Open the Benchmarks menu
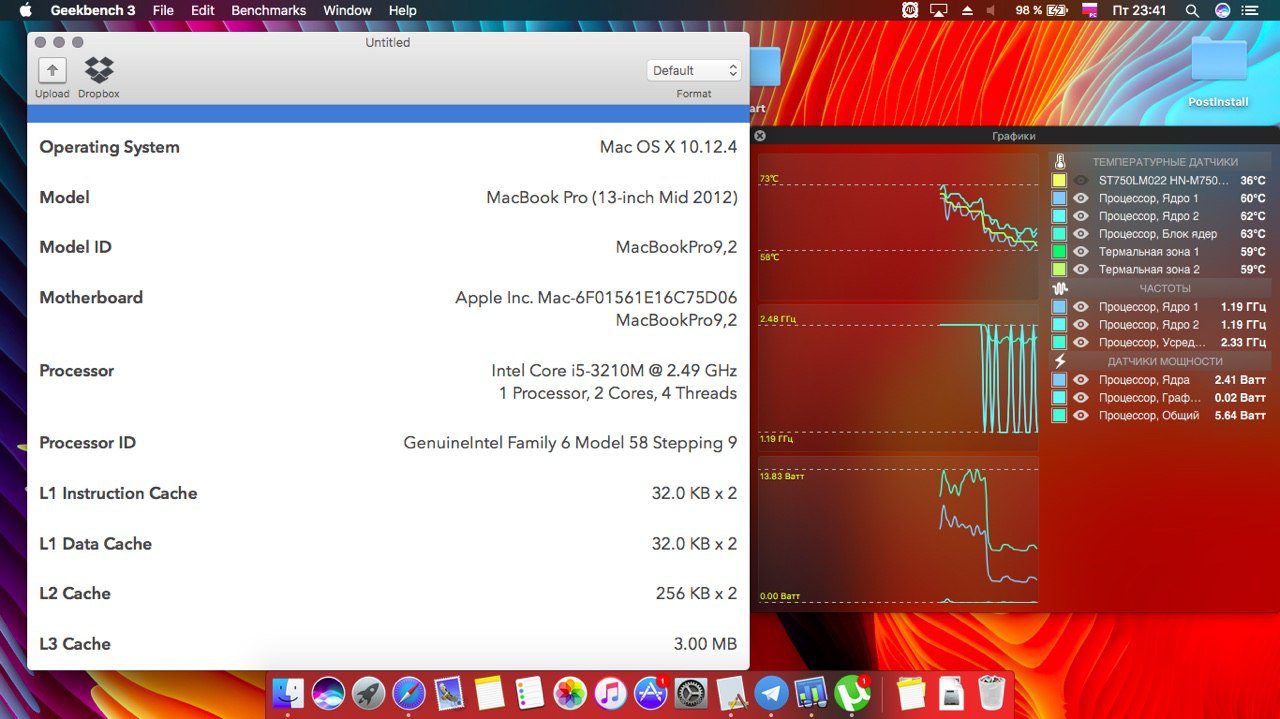This screenshot has width=1280, height=719. coord(269,10)
